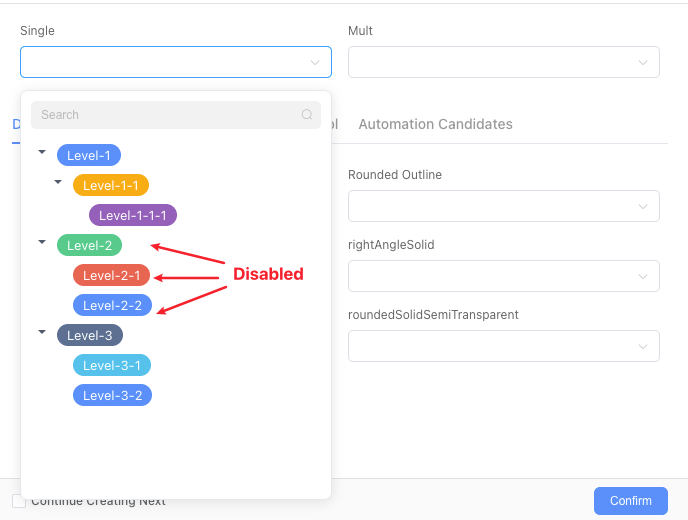The image size is (688, 520).
Task: Click the search magnifier icon
Action: [x=307, y=115]
